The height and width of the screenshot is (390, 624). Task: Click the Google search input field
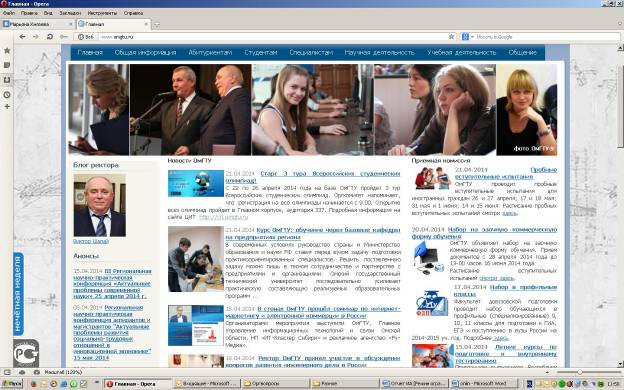[x=547, y=37]
